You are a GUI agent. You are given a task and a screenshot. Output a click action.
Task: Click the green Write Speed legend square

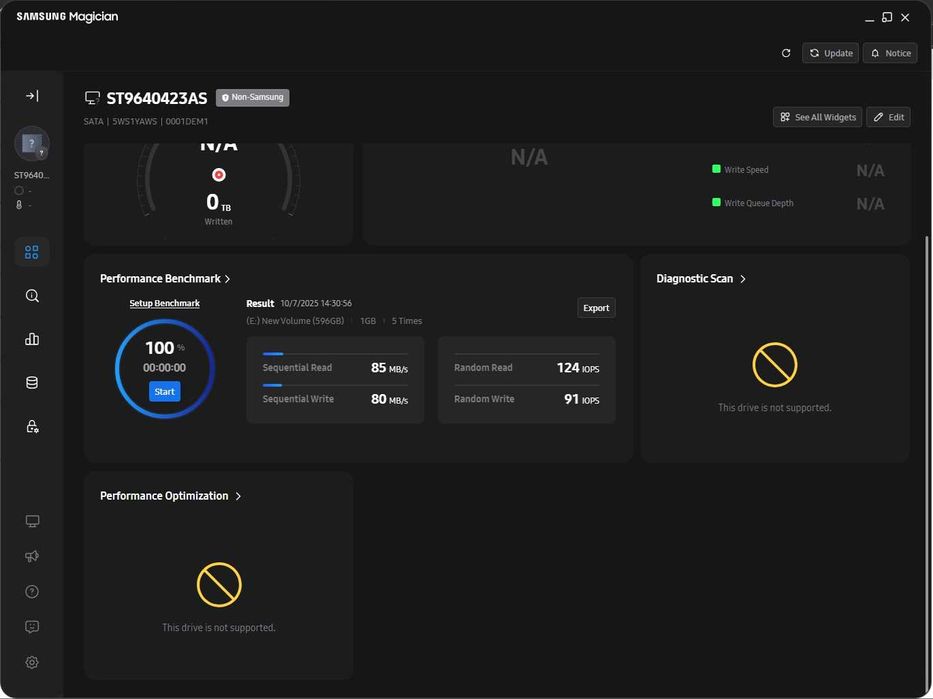click(x=716, y=169)
